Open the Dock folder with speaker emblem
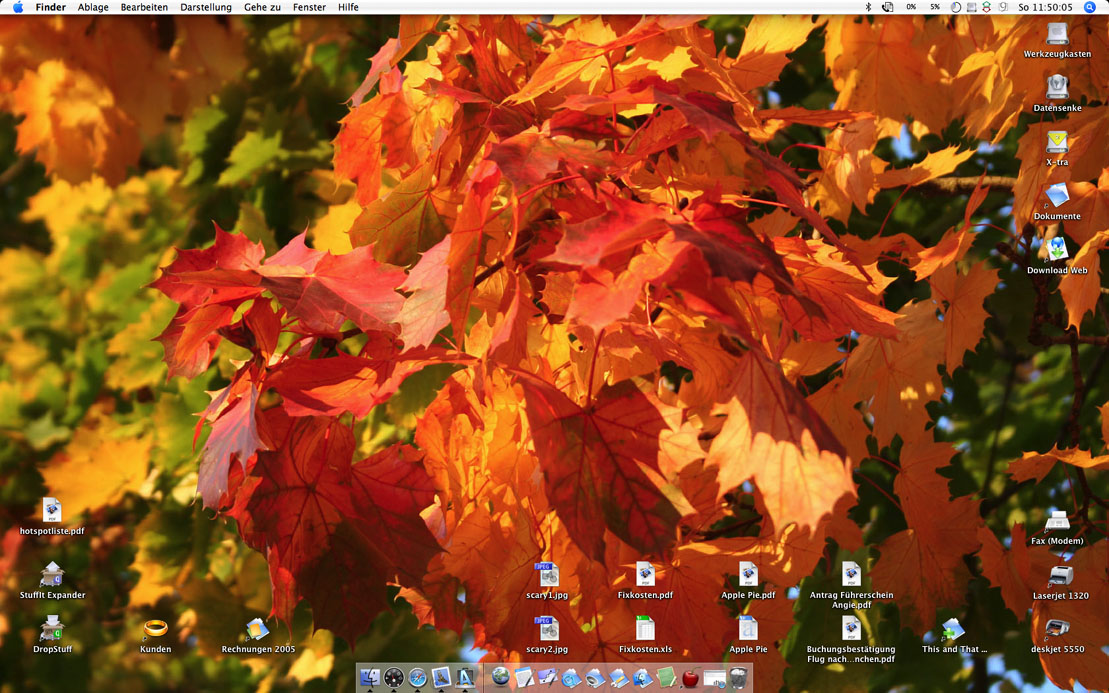Viewport: 1109px width, 693px height. (x=596, y=677)
